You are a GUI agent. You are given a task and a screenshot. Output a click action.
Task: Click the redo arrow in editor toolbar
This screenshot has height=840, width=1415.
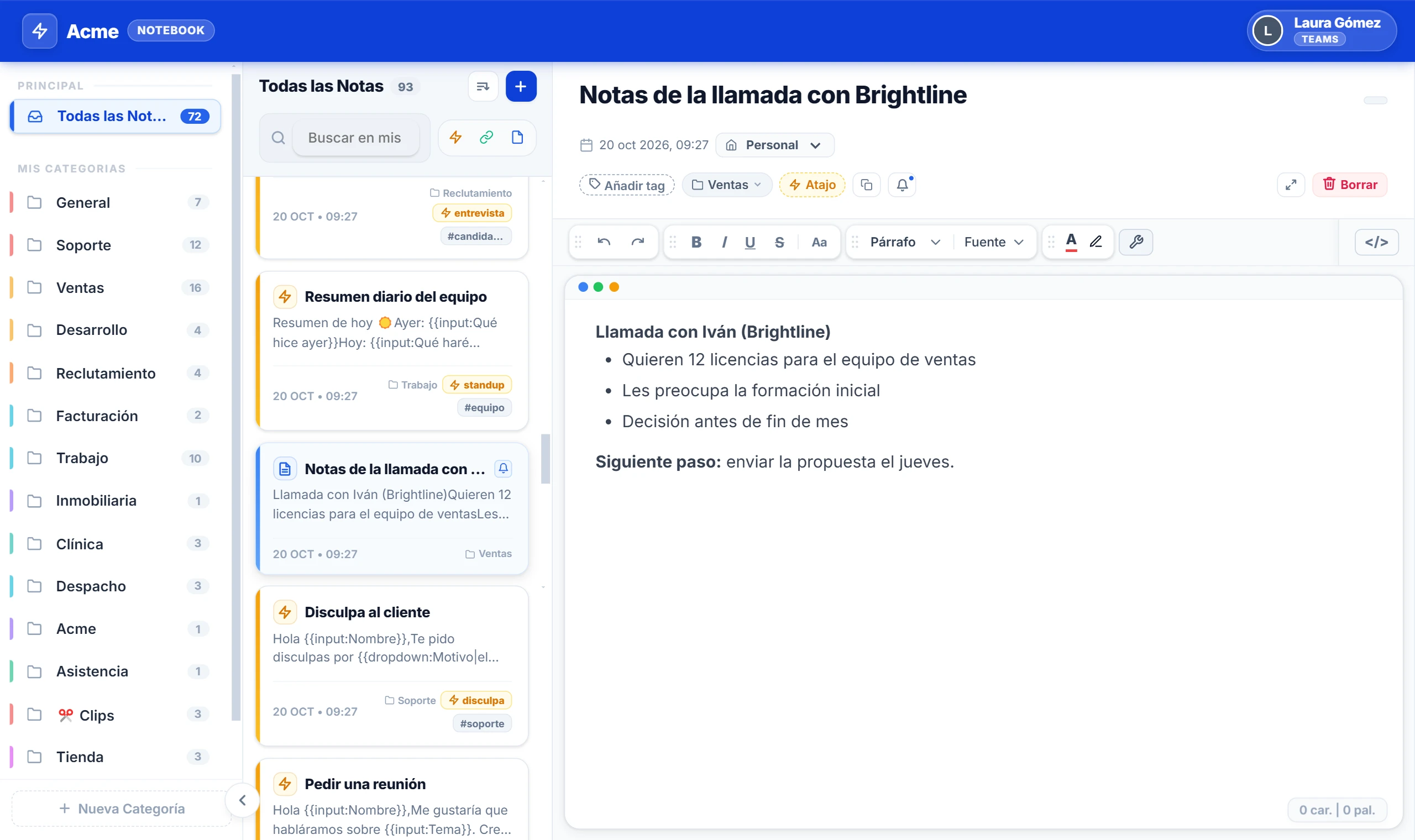click(637, 242)
